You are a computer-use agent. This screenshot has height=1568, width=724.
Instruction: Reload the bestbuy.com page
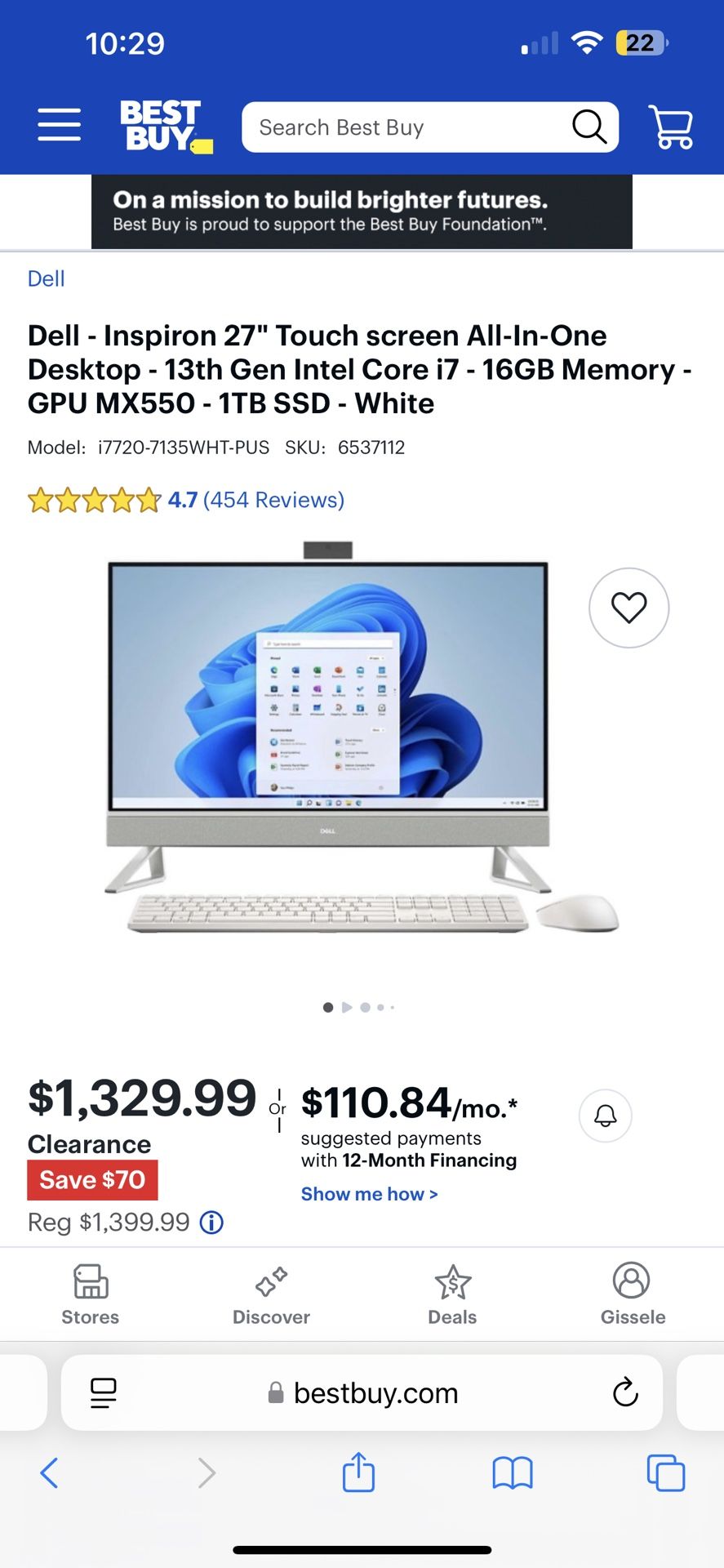point(625,1392)
